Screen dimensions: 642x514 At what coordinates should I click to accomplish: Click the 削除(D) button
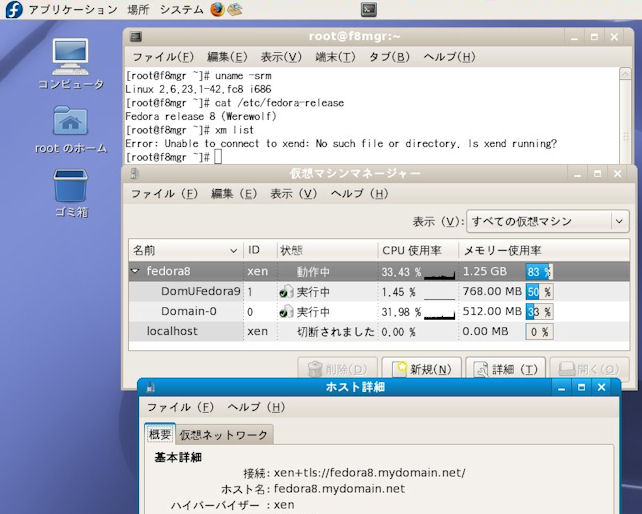coord(337,369)
